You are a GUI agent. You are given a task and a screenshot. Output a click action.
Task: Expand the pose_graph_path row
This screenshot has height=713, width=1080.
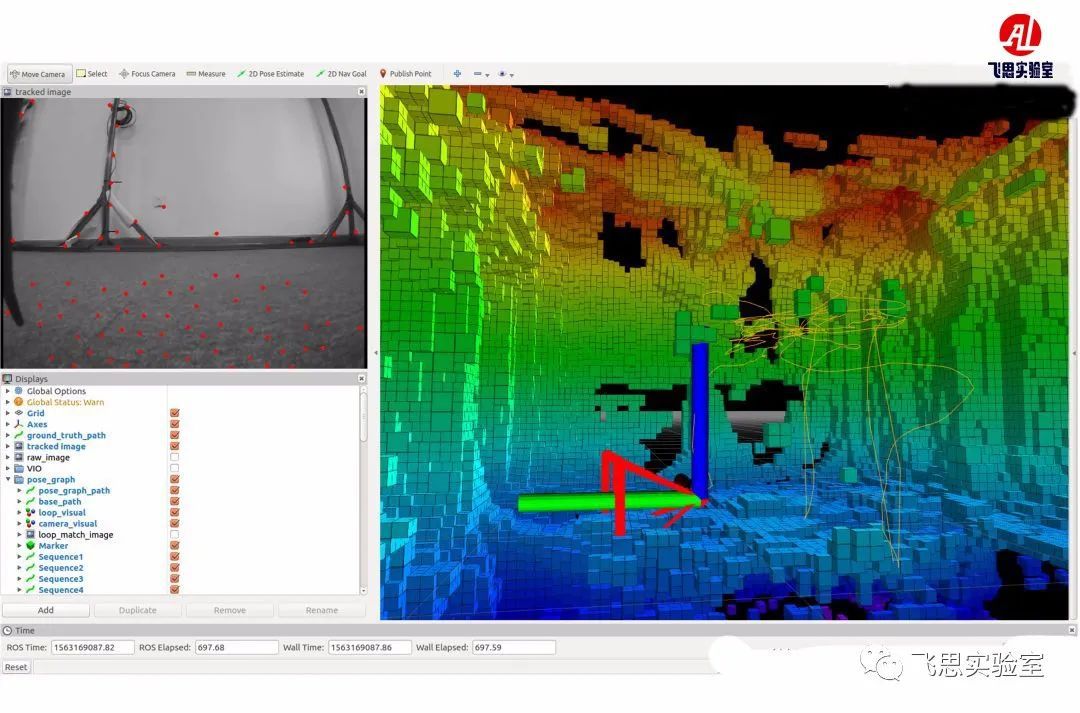coord(19,490)
